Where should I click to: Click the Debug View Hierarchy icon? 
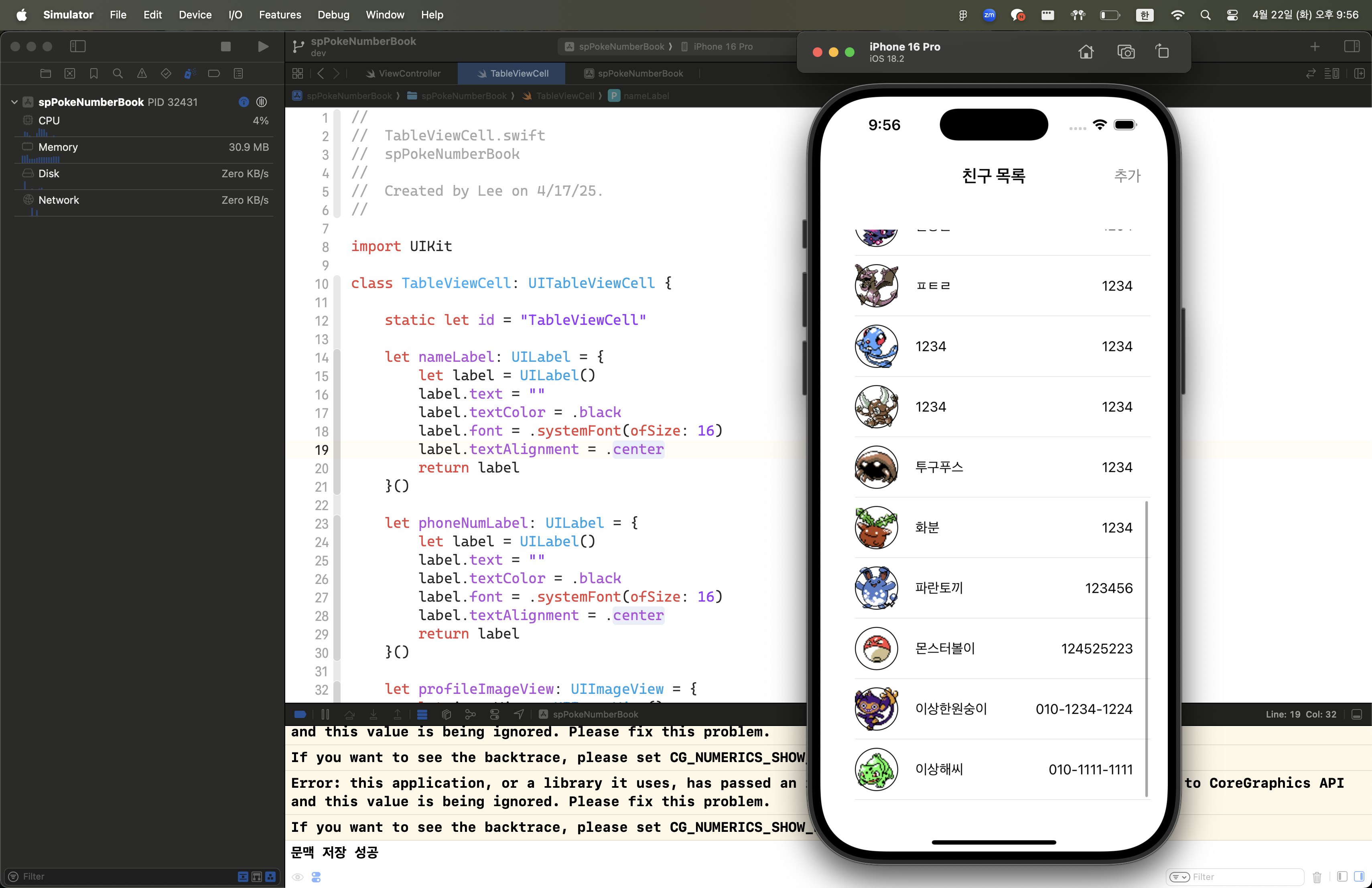click(446, 714)
